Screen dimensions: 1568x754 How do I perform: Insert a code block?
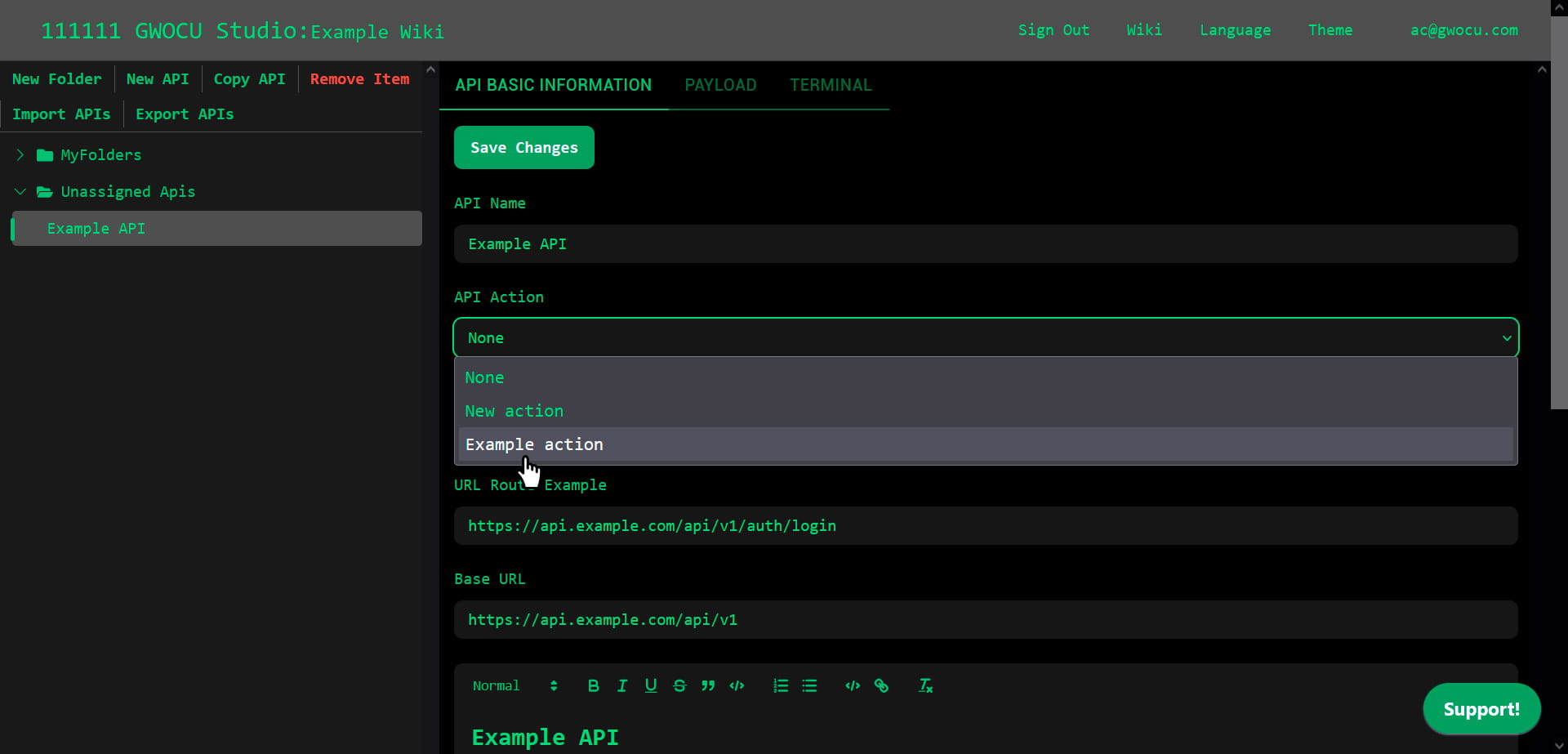[x=853, y=685]
